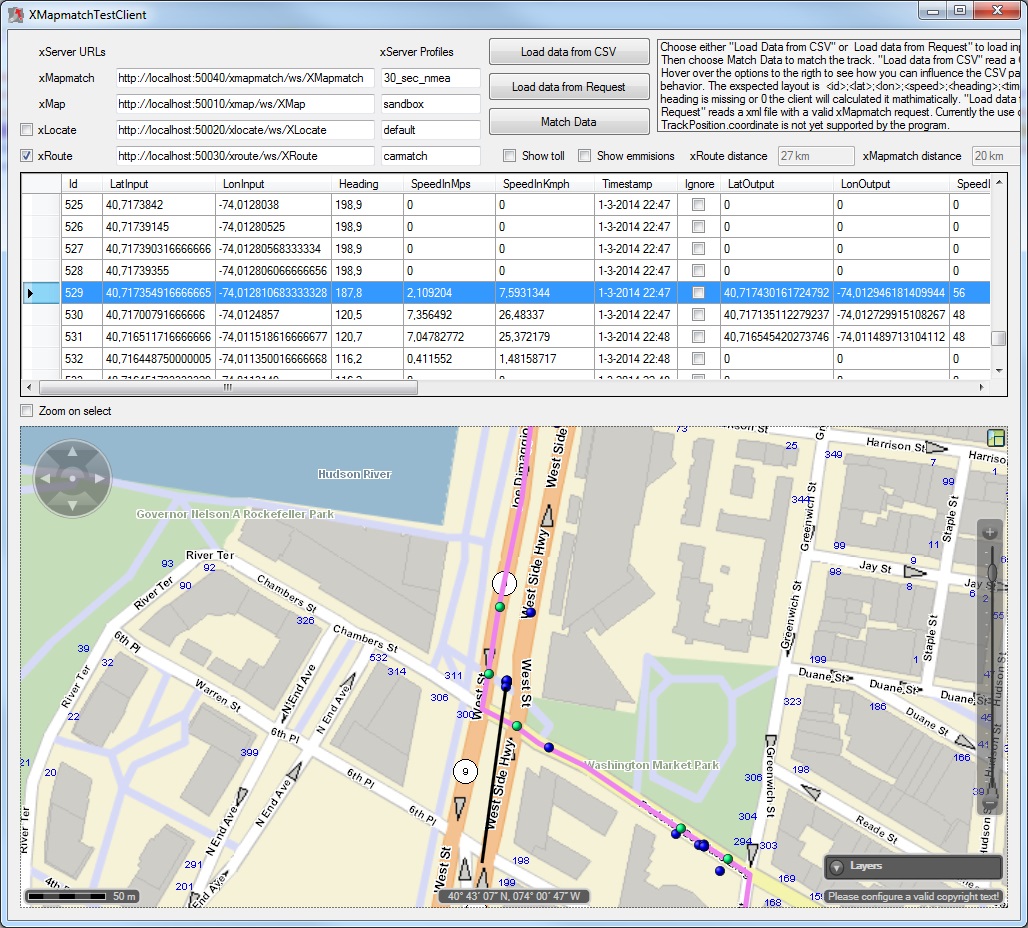Expand the Layers panel on map
The image size is (1028, 928).
click(837, 867)
